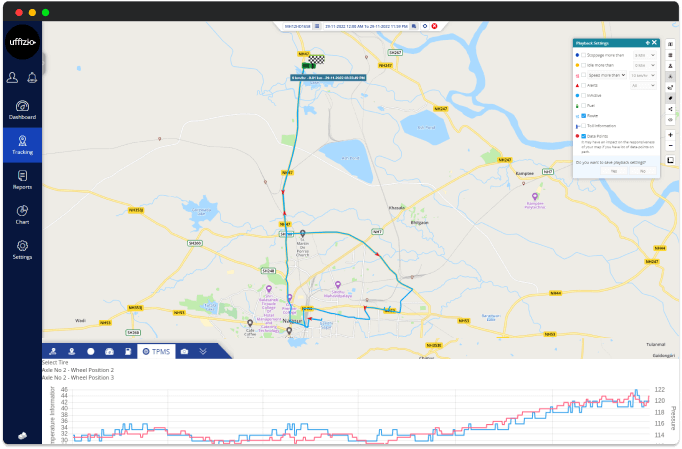Open Chart from the sidebar
The height and width of the screenshot is (449, 682).
(22, 214)
